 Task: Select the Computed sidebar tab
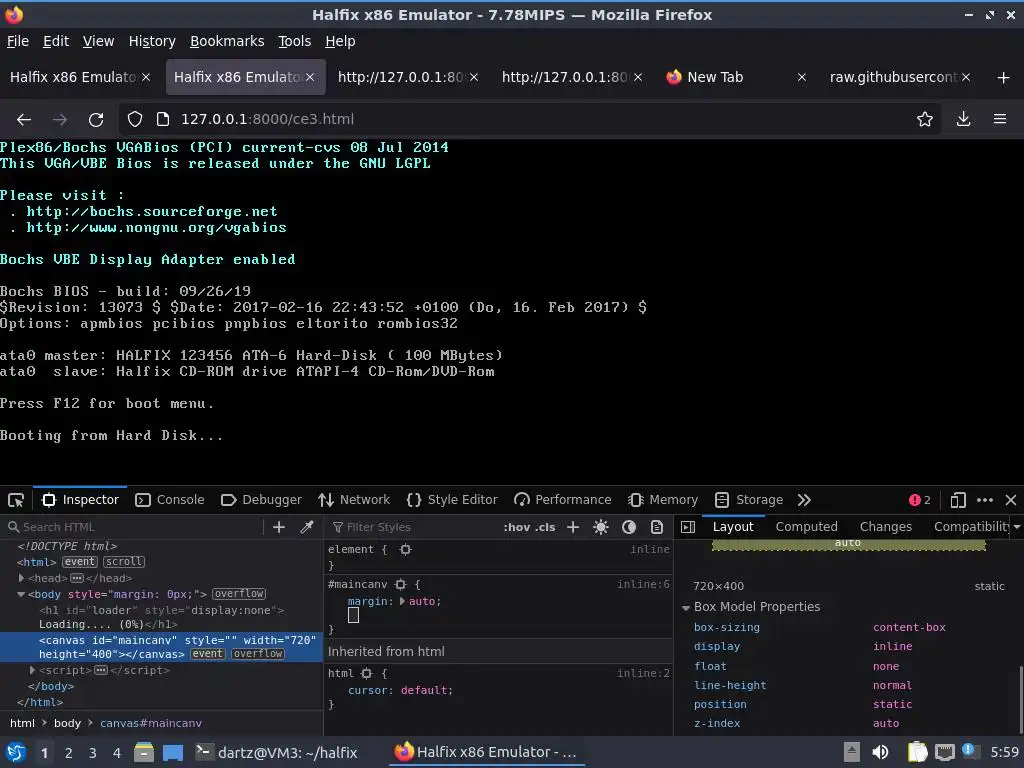(x=807, y=527)
